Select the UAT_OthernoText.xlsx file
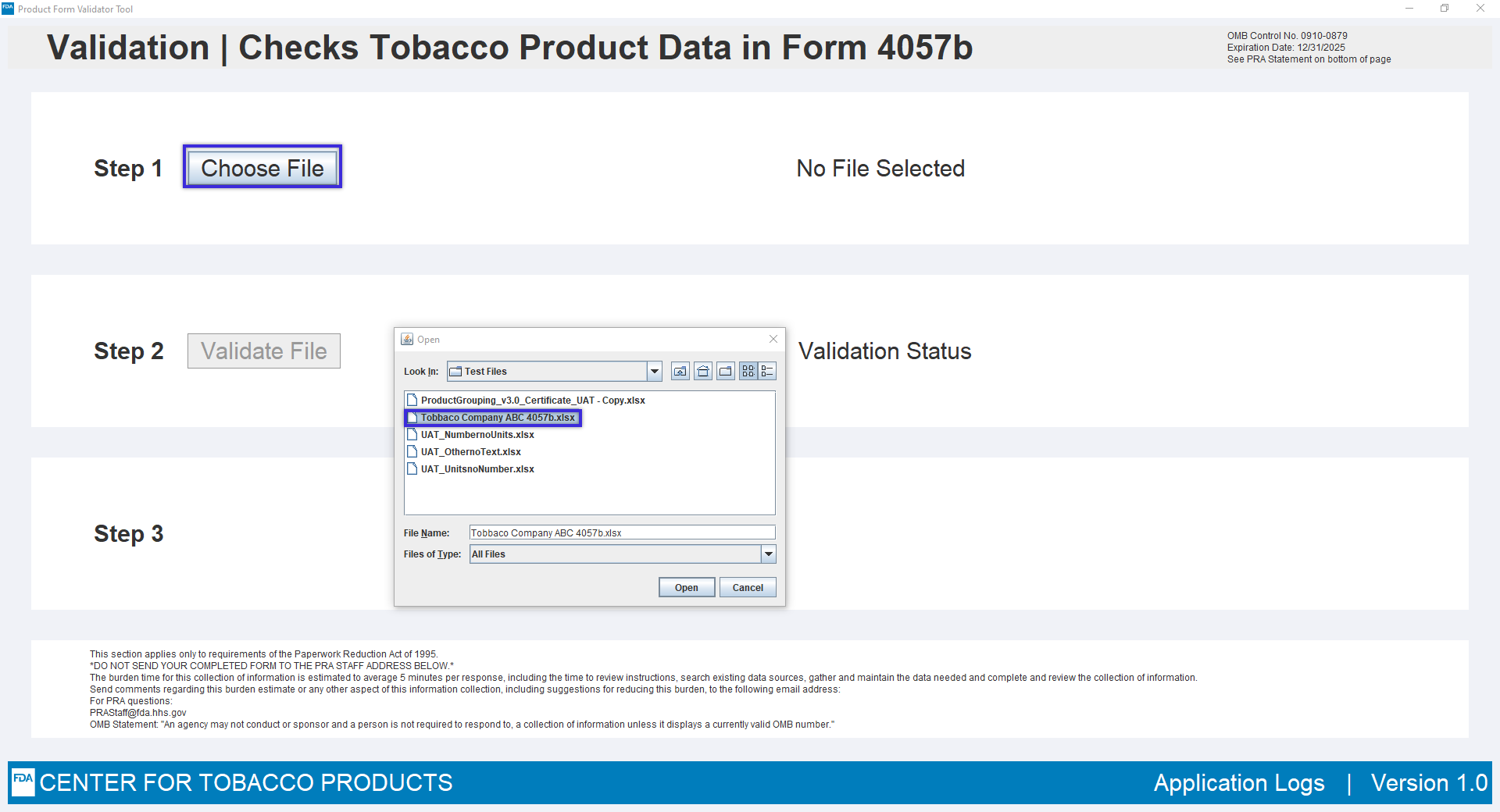The height and width of the screenshot is (812, 1500). [x=470, y=452]
